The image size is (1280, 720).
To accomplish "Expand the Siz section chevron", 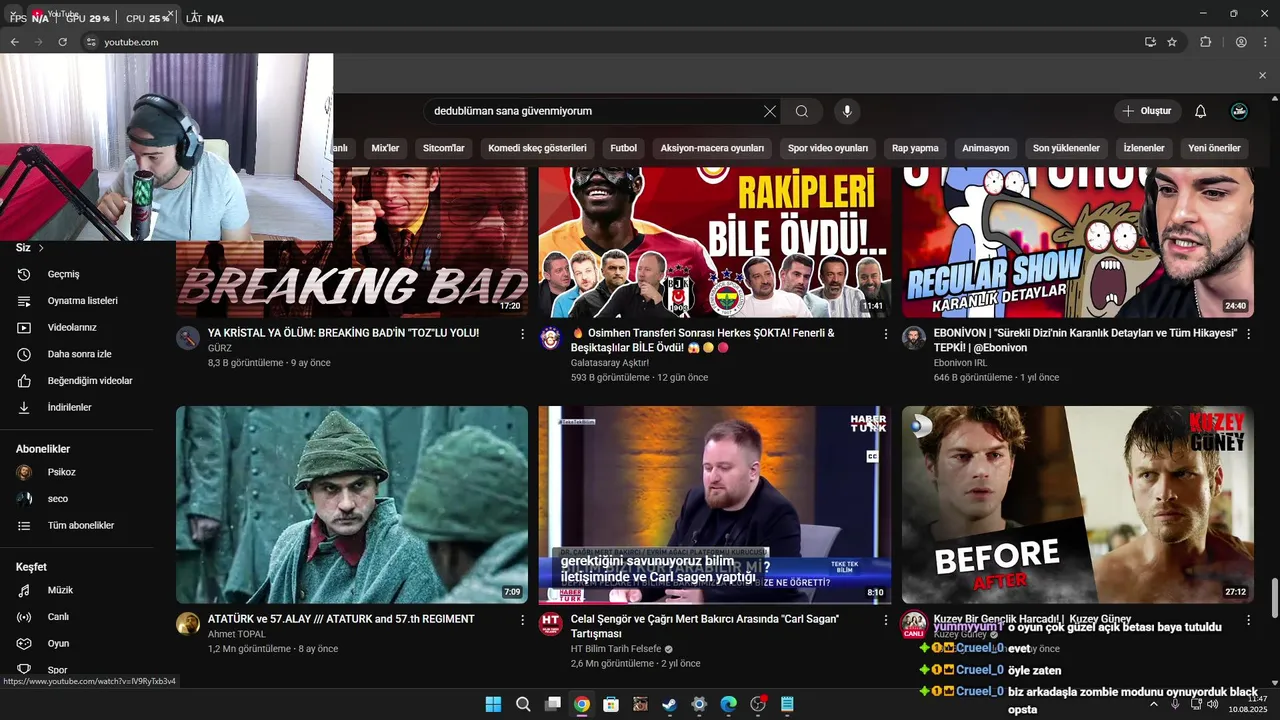I will (x=41, y=248).
